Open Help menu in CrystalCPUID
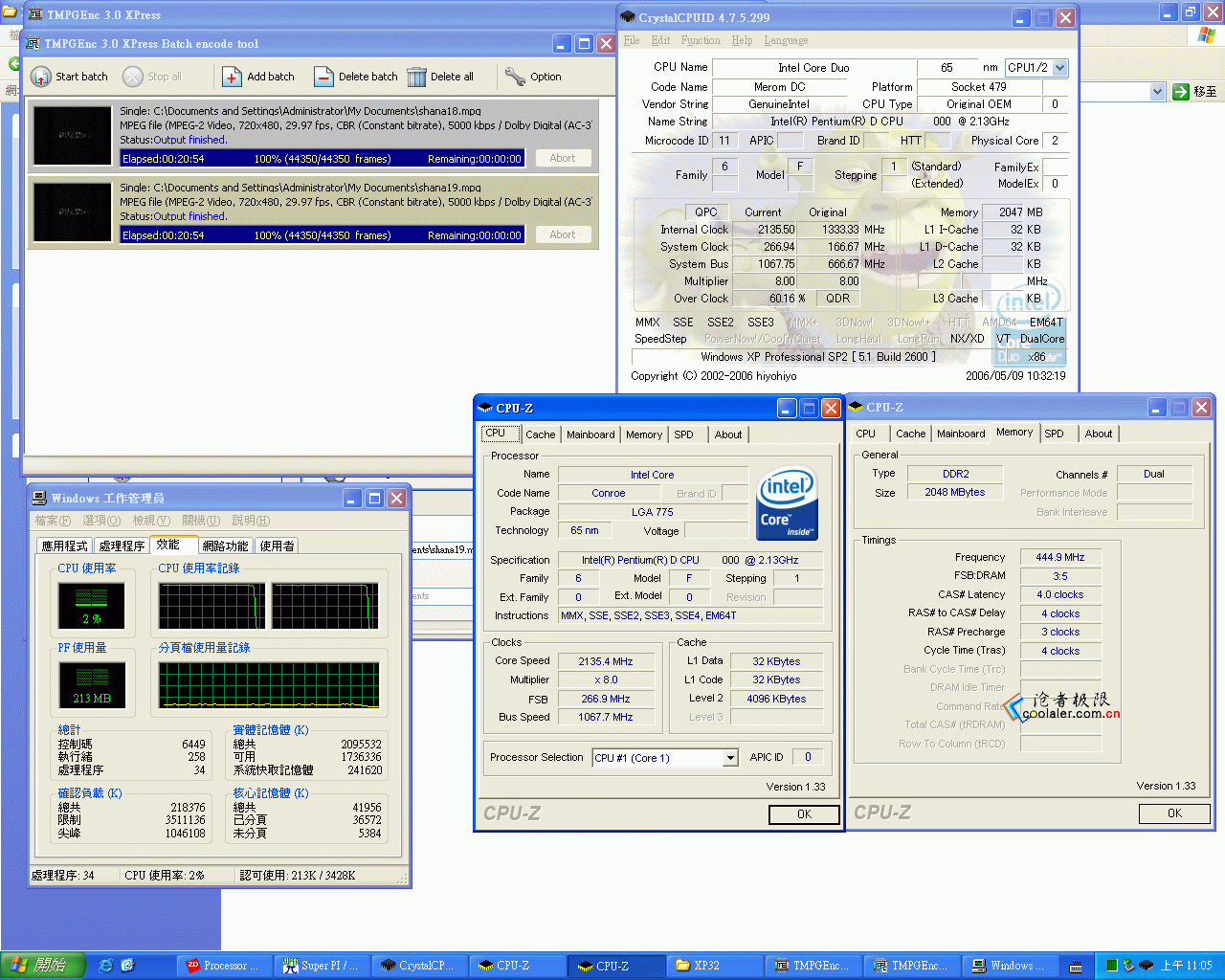This screenshot has width=1225, height=980. 742,40
